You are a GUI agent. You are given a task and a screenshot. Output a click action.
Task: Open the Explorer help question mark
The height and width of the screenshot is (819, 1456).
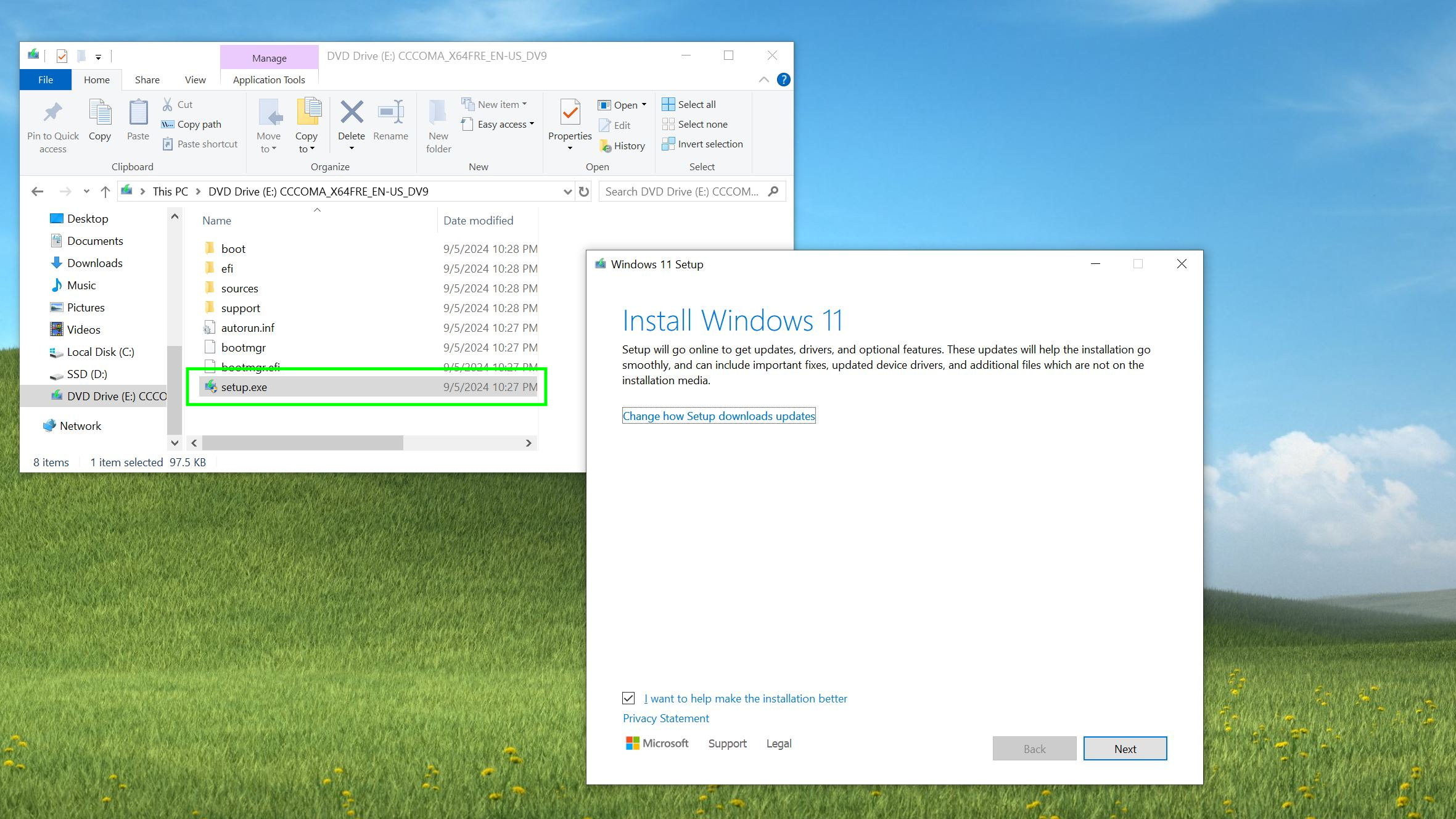click(x=783, y=80)
